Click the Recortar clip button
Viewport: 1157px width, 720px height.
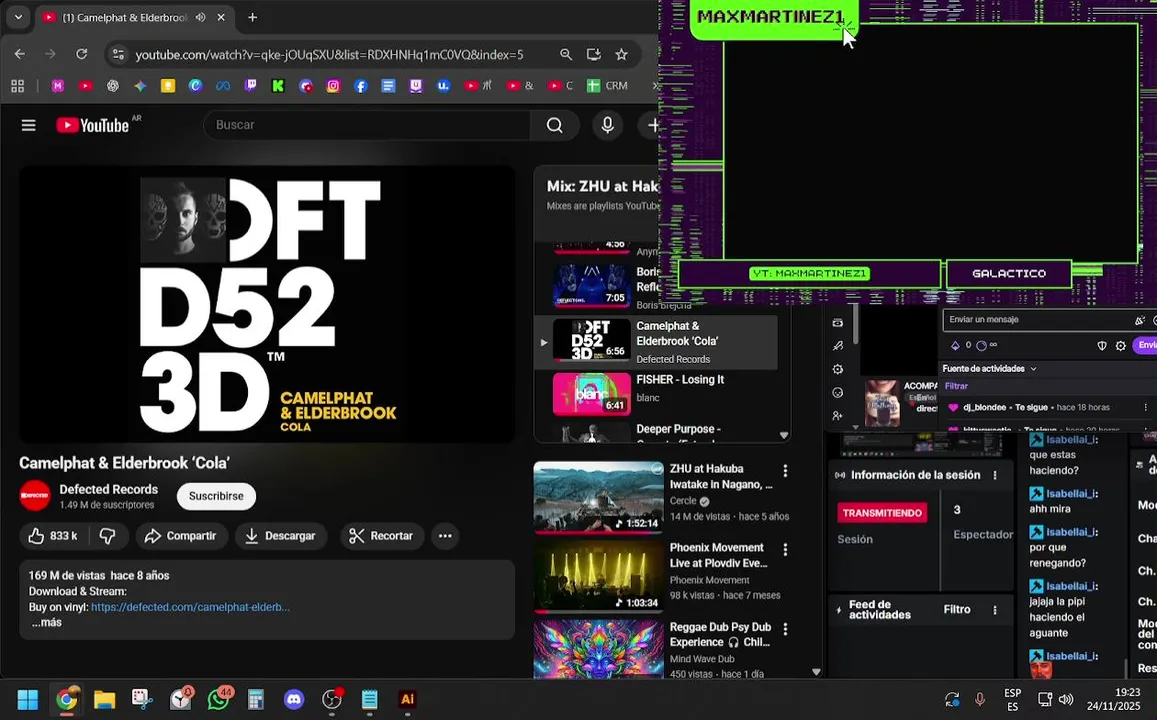coord(381,536)
